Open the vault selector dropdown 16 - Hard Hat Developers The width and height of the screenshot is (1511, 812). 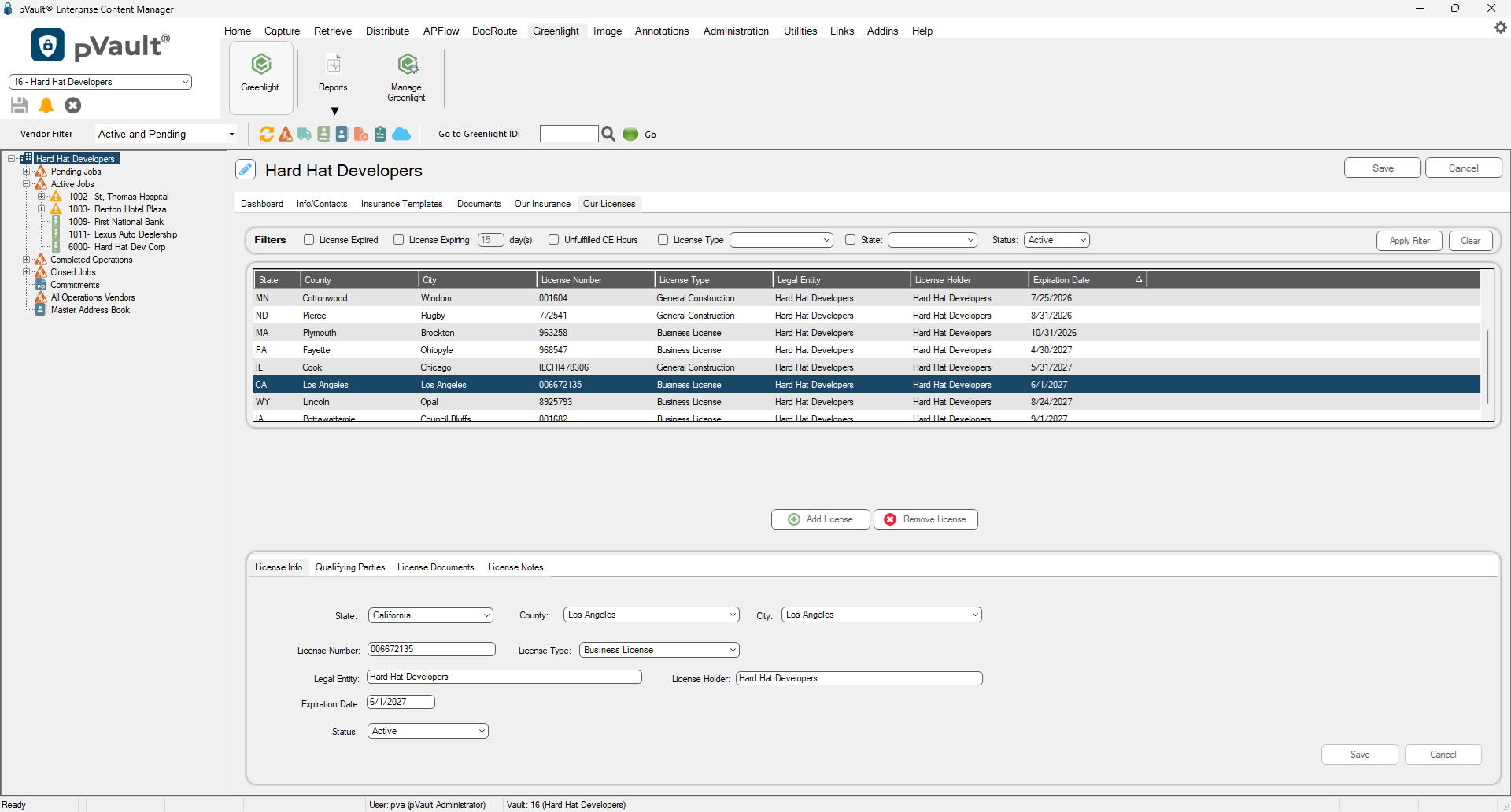coord(100,82)
